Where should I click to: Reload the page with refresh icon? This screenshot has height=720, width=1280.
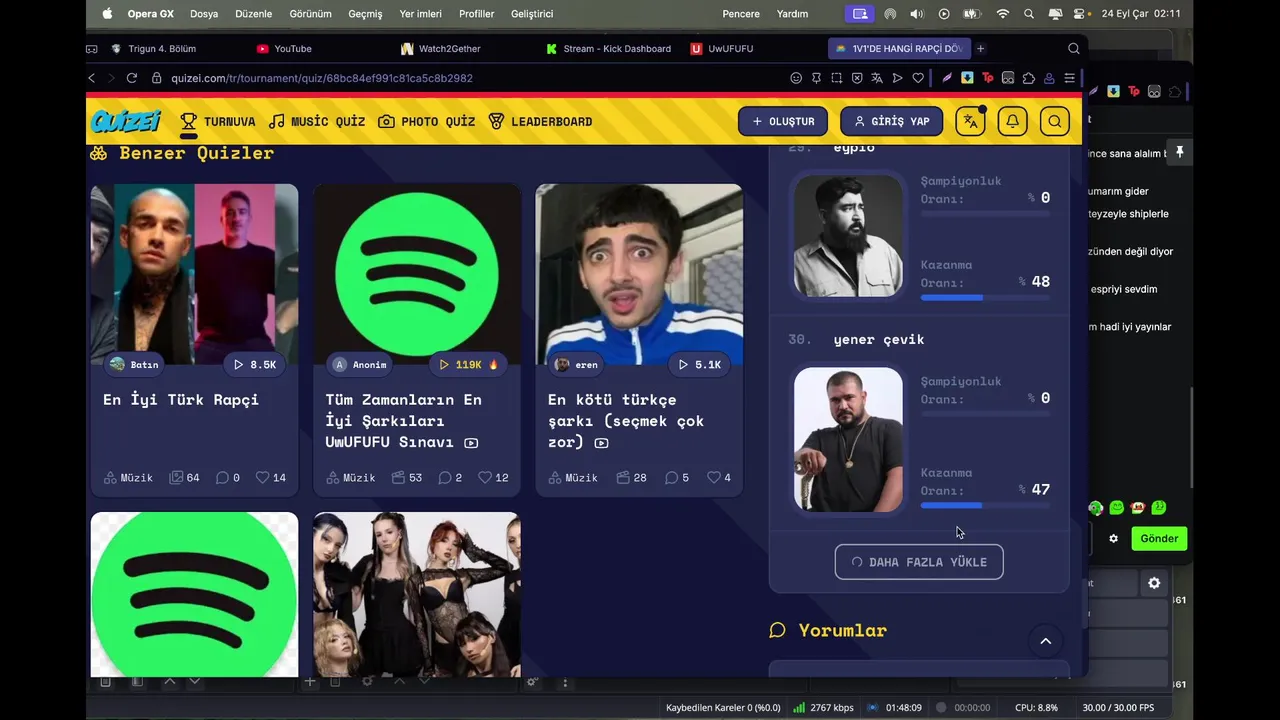131,78
